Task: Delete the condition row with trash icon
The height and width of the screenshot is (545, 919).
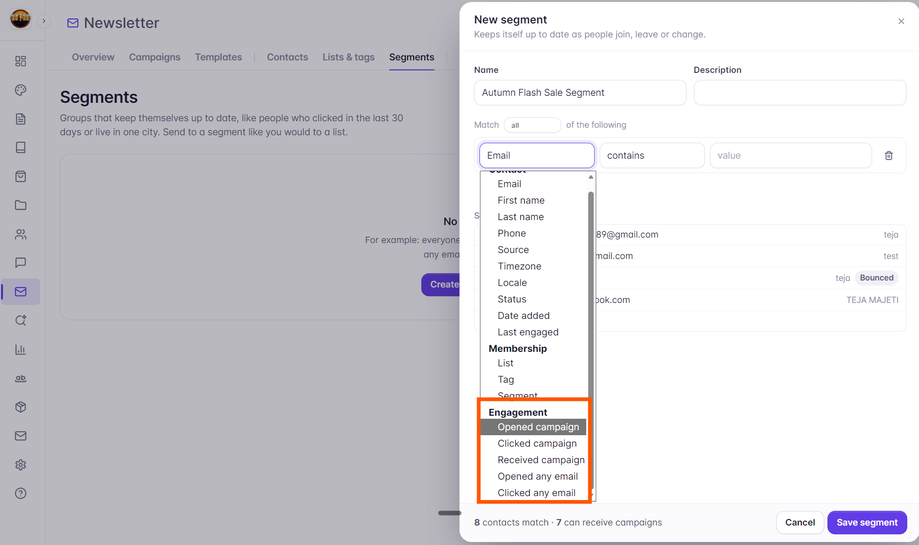Action: (889, 155)
